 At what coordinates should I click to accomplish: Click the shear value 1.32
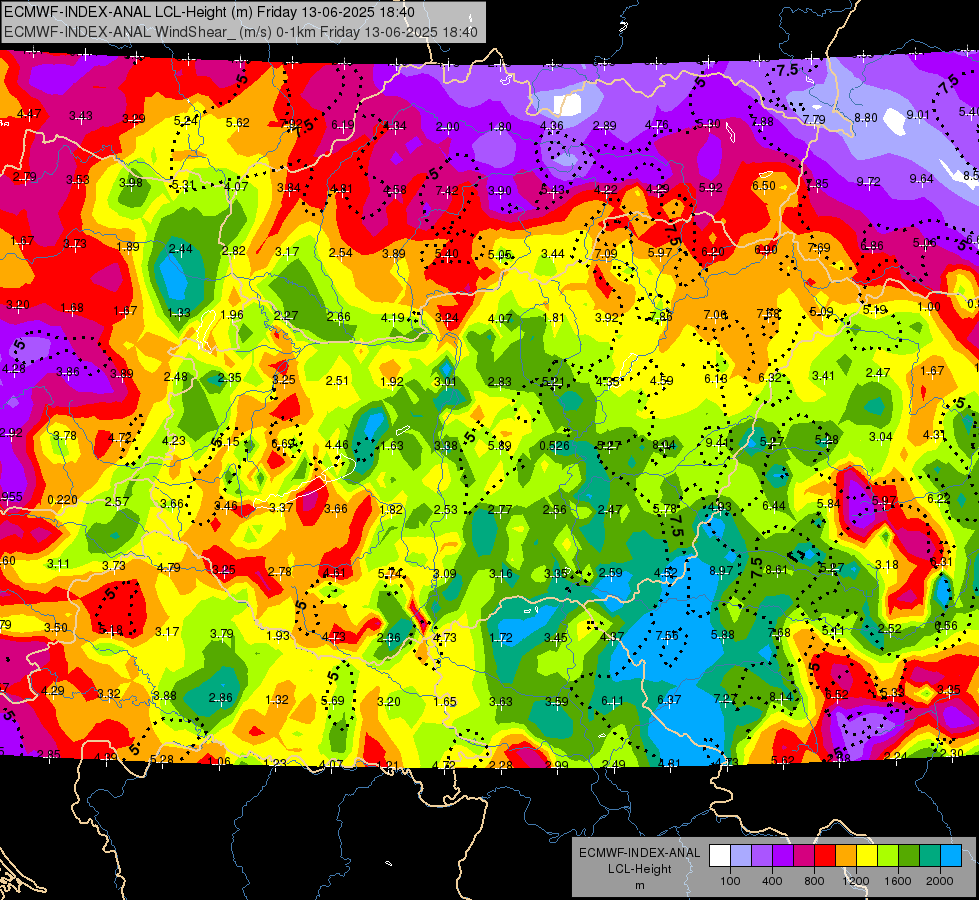[x=277, y=700]
